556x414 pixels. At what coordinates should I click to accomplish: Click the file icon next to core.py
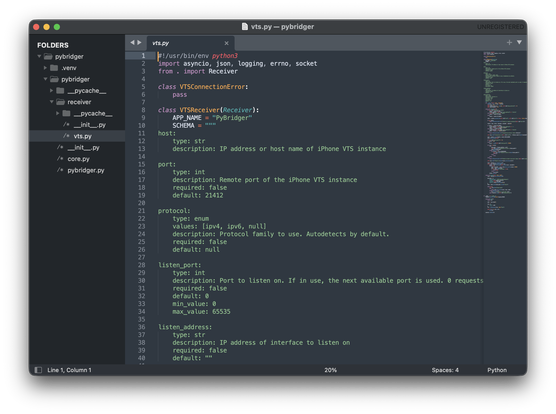[x=60, y=158]
